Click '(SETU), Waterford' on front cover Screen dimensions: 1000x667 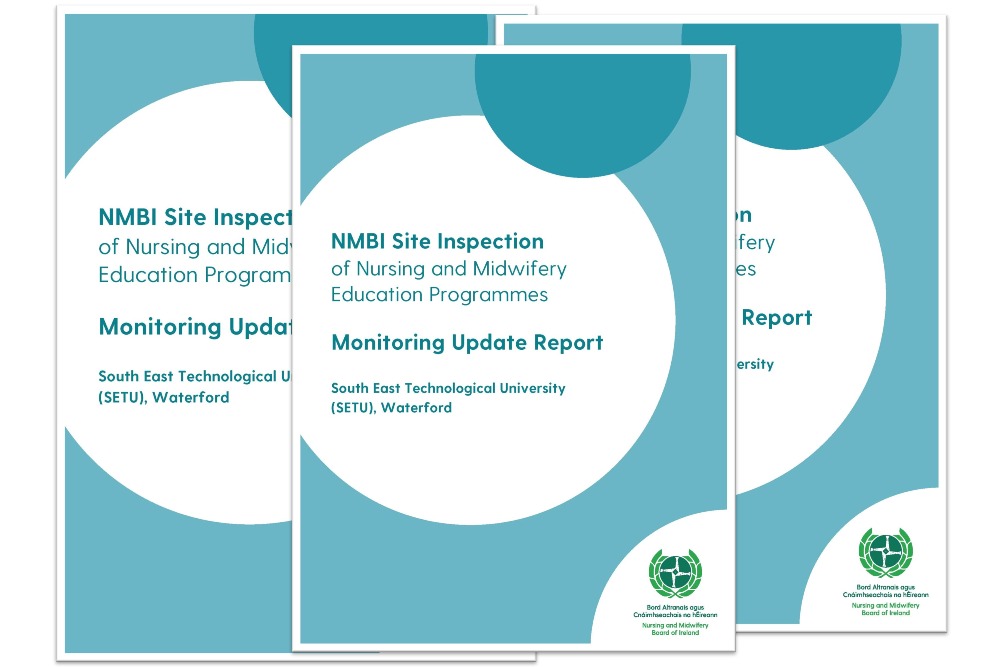click(391, 407)
